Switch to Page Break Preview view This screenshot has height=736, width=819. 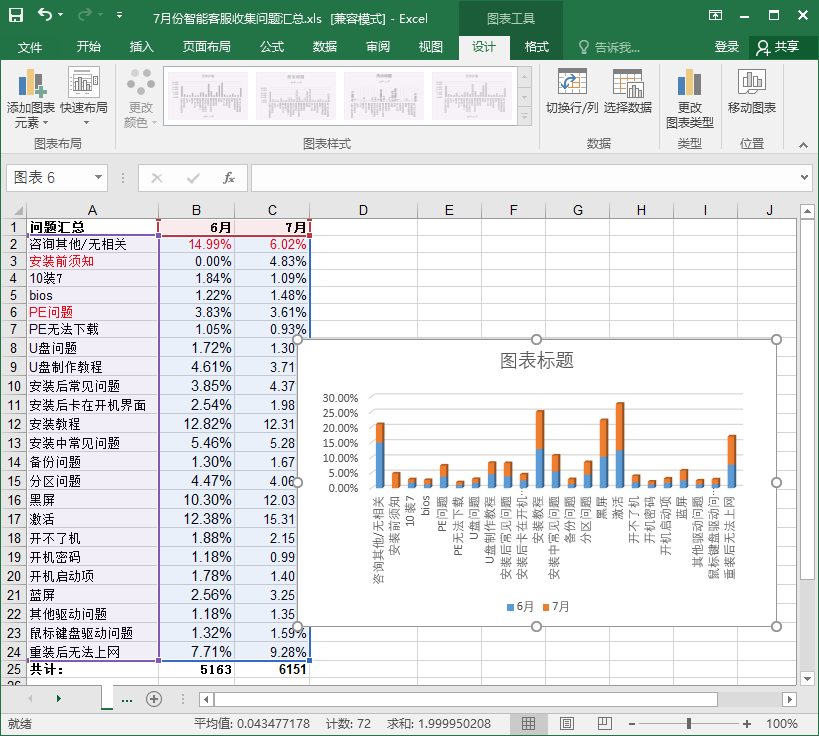pyautogui.click(x=606, y=723)
